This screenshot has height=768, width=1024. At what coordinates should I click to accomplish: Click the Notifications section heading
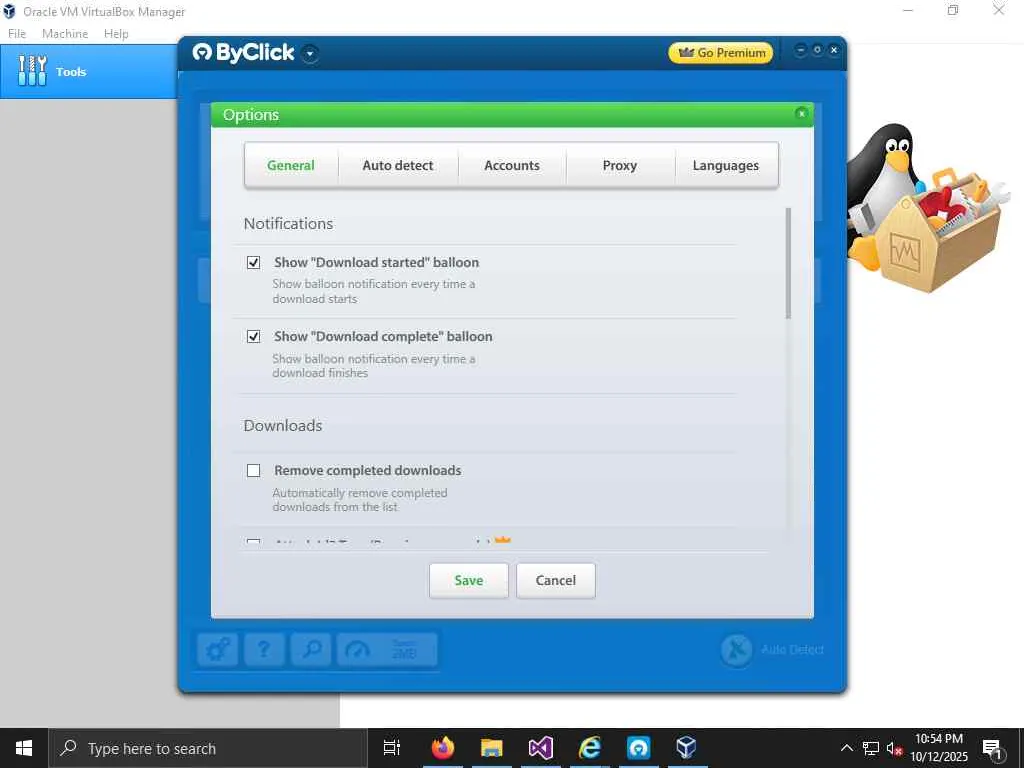[x=288, y=223]
